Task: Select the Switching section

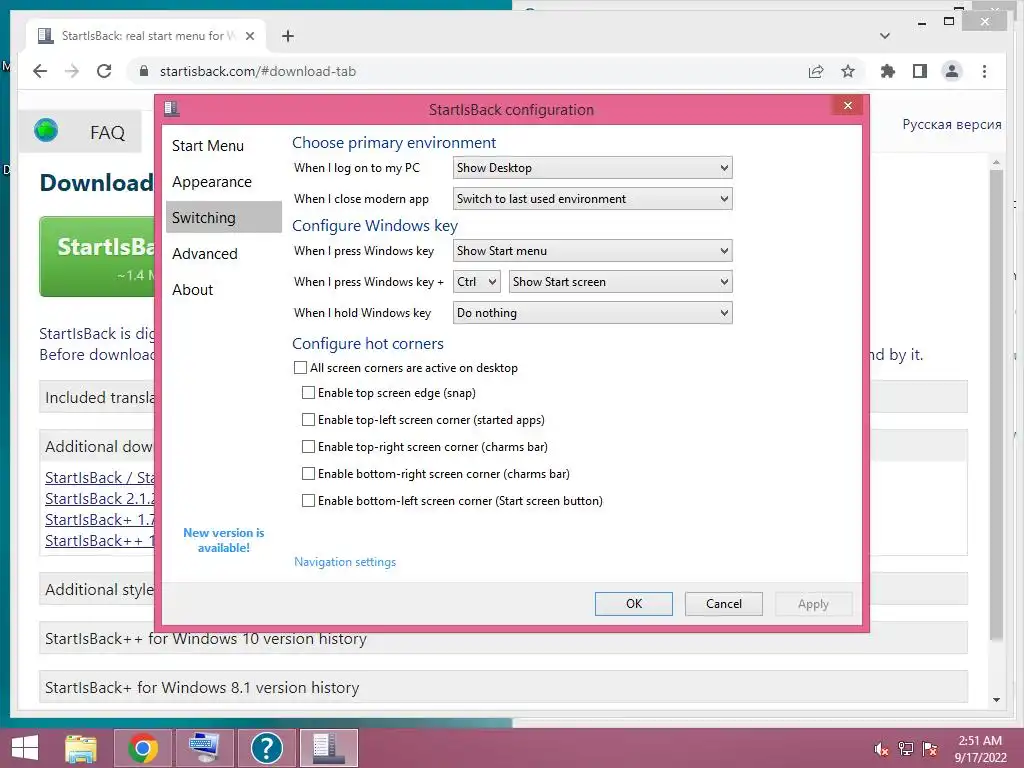Action: [223, 217]
